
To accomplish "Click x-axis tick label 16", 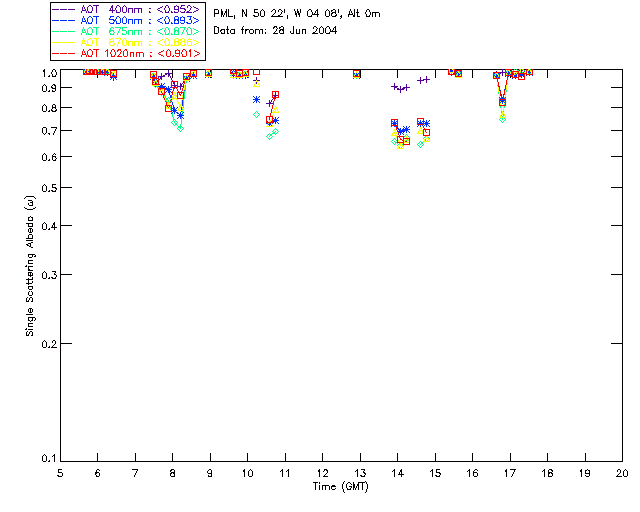I will pyautogui.click(x=472, y=473).
